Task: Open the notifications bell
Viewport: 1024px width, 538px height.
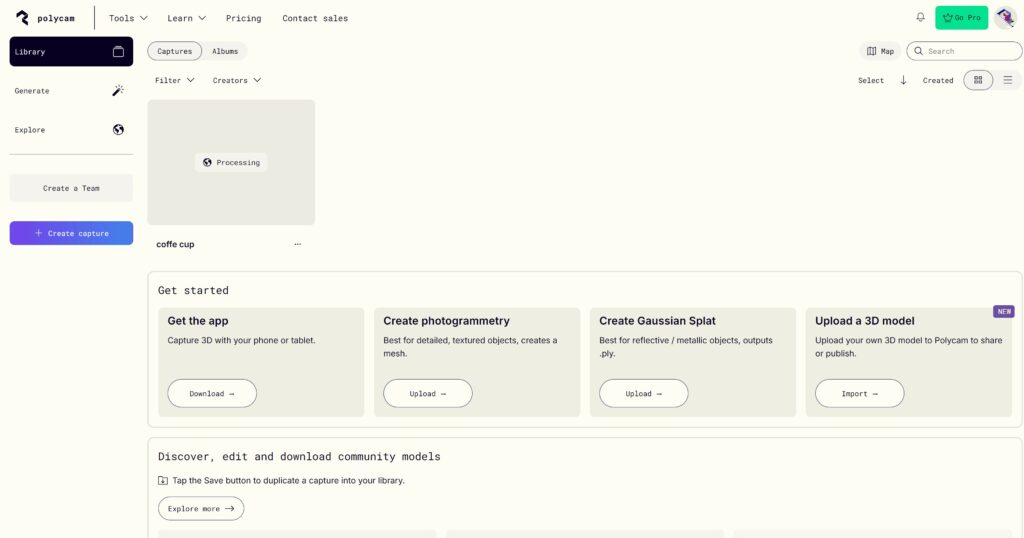Action: coord(920,18)
